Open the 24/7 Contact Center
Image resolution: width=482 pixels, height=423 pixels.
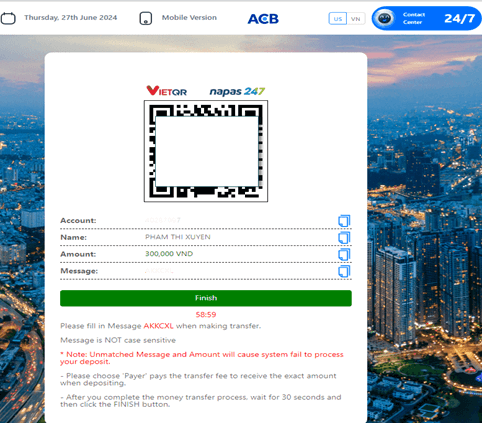pyautogui.click(x=427, y=18)
